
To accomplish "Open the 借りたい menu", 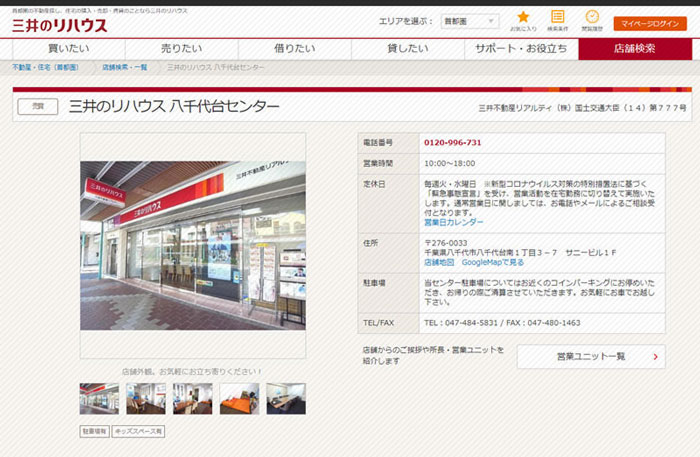I will click(295, 49).
